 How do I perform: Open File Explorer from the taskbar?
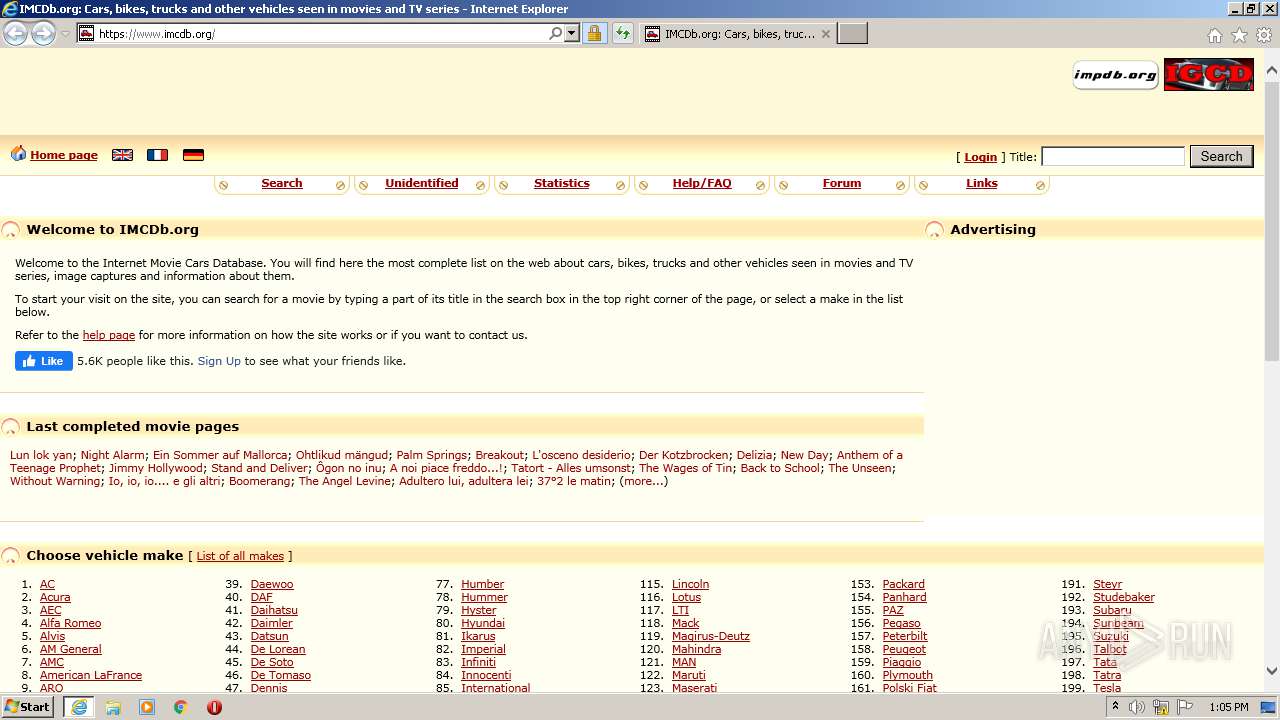coord(113,707)
